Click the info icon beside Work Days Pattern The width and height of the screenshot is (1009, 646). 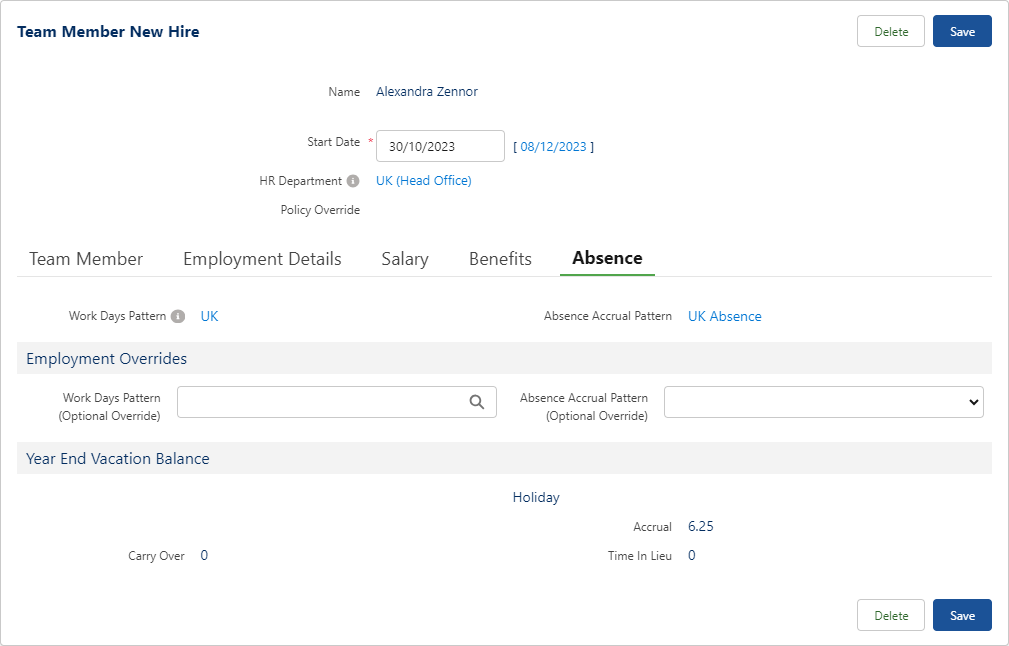pos(178,316)
